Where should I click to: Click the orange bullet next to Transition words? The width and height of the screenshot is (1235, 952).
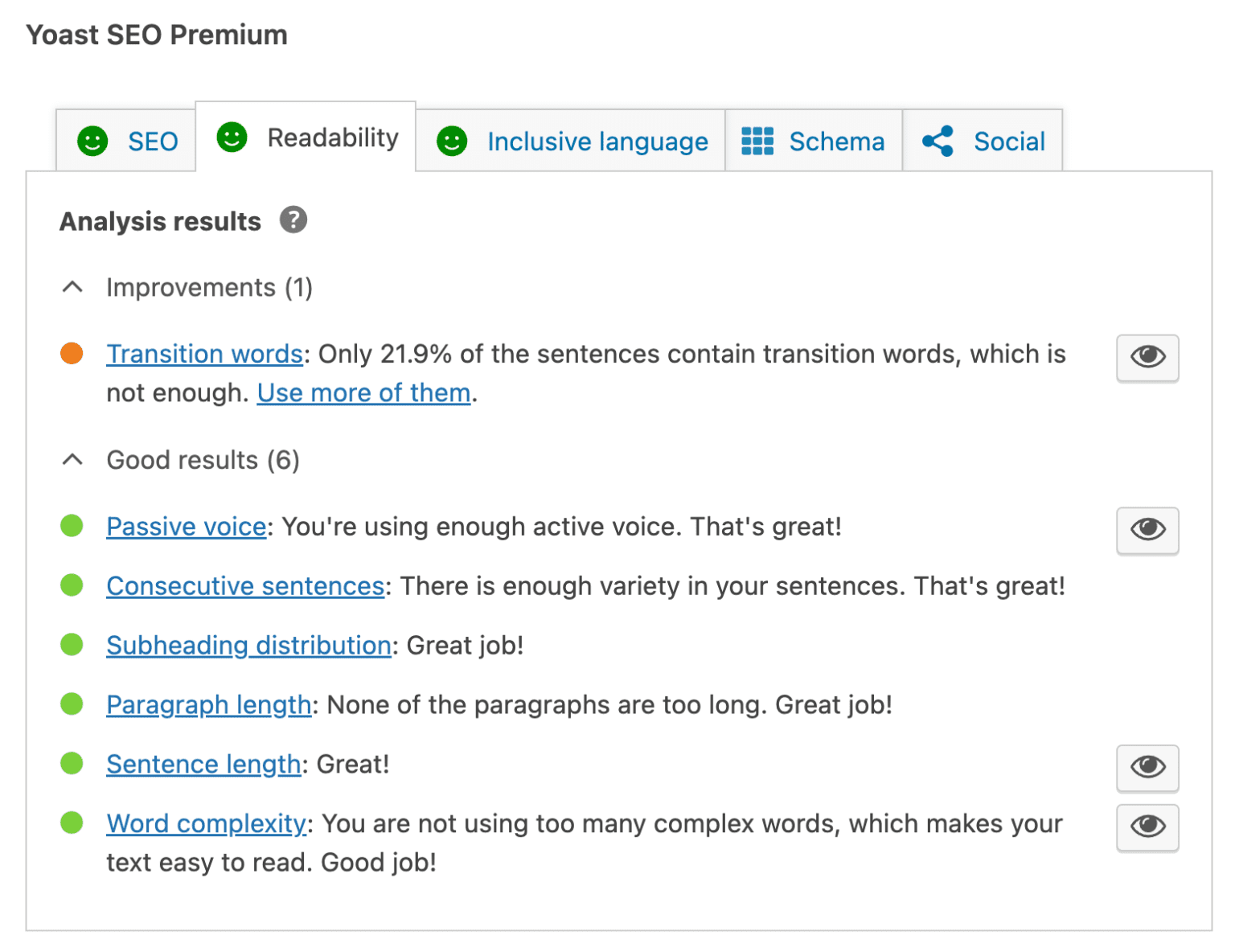tap(72, 353)
